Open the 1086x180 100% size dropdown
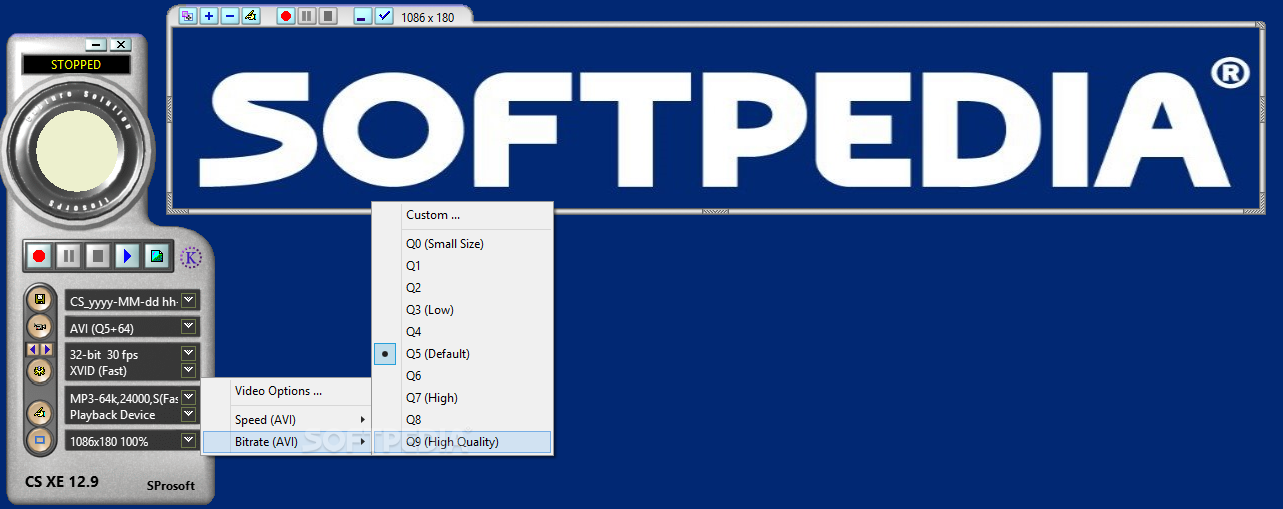Screen dimensions: 1283x509 coord(188,440)
